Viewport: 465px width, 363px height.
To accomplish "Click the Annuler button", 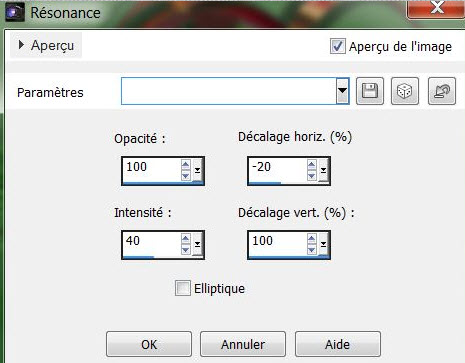I will click(243, 344).
